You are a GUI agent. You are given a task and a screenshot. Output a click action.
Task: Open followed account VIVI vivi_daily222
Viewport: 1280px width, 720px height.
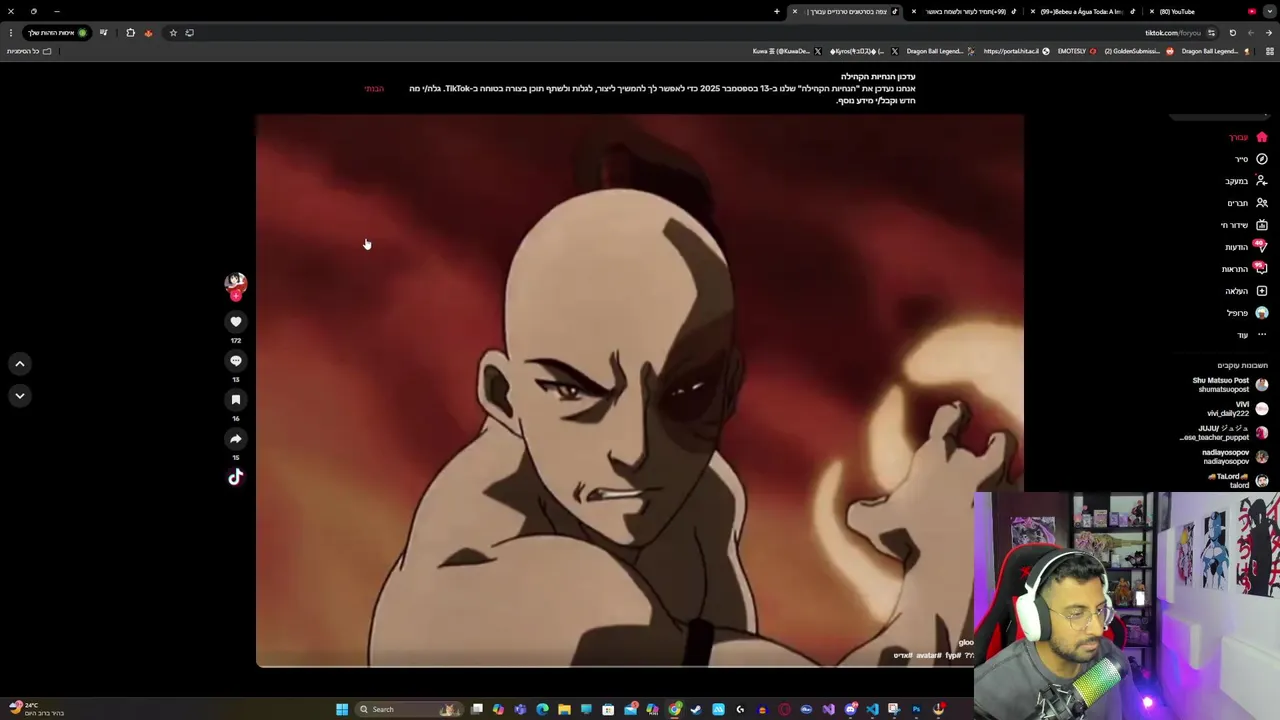[1236, 409]
